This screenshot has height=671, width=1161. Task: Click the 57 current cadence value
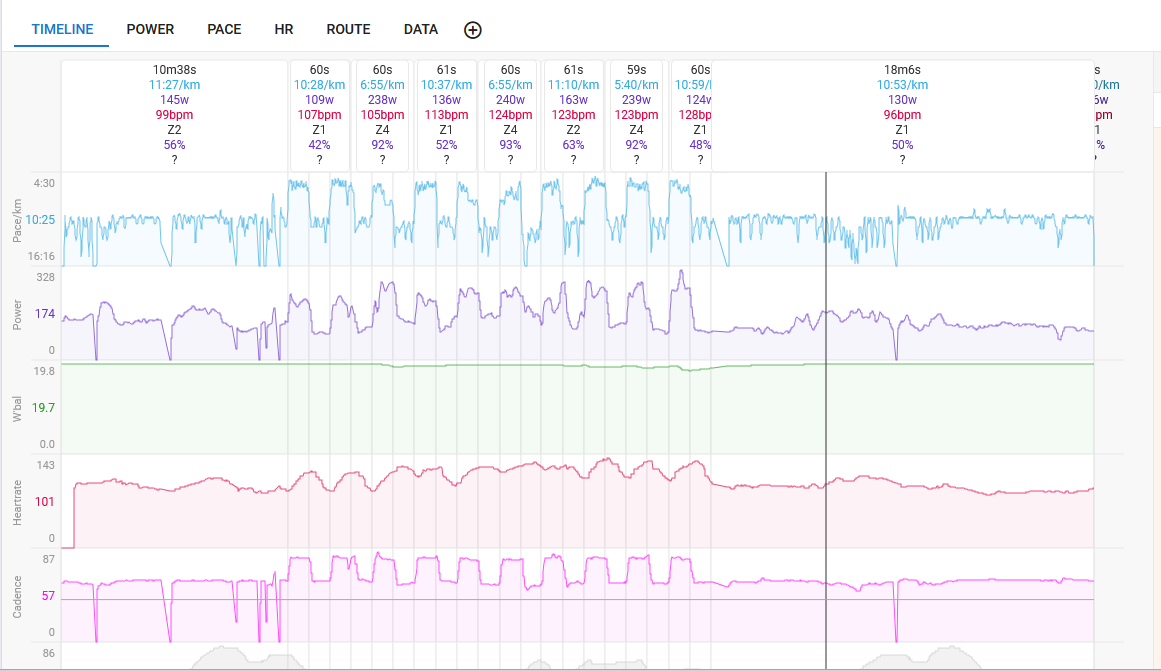(48, 596)
